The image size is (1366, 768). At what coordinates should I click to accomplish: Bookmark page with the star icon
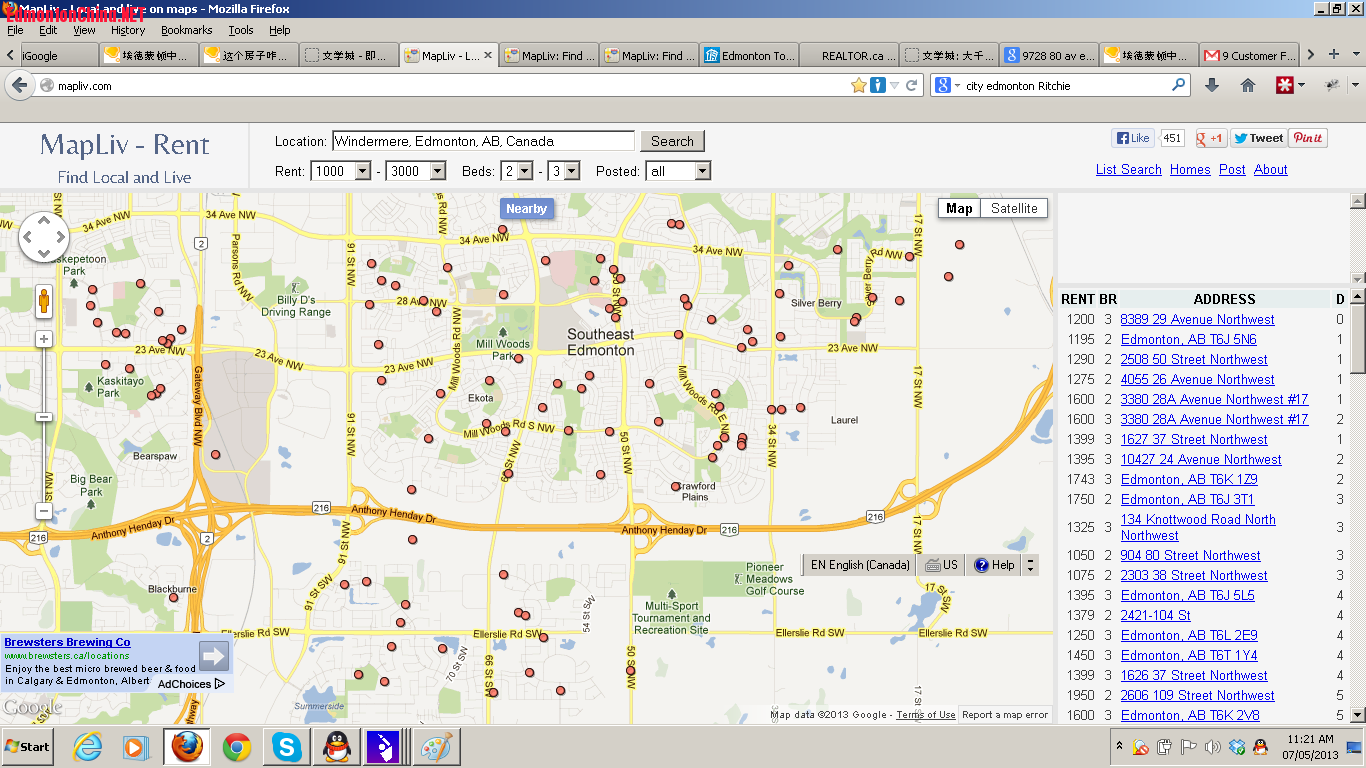(858, 86)
